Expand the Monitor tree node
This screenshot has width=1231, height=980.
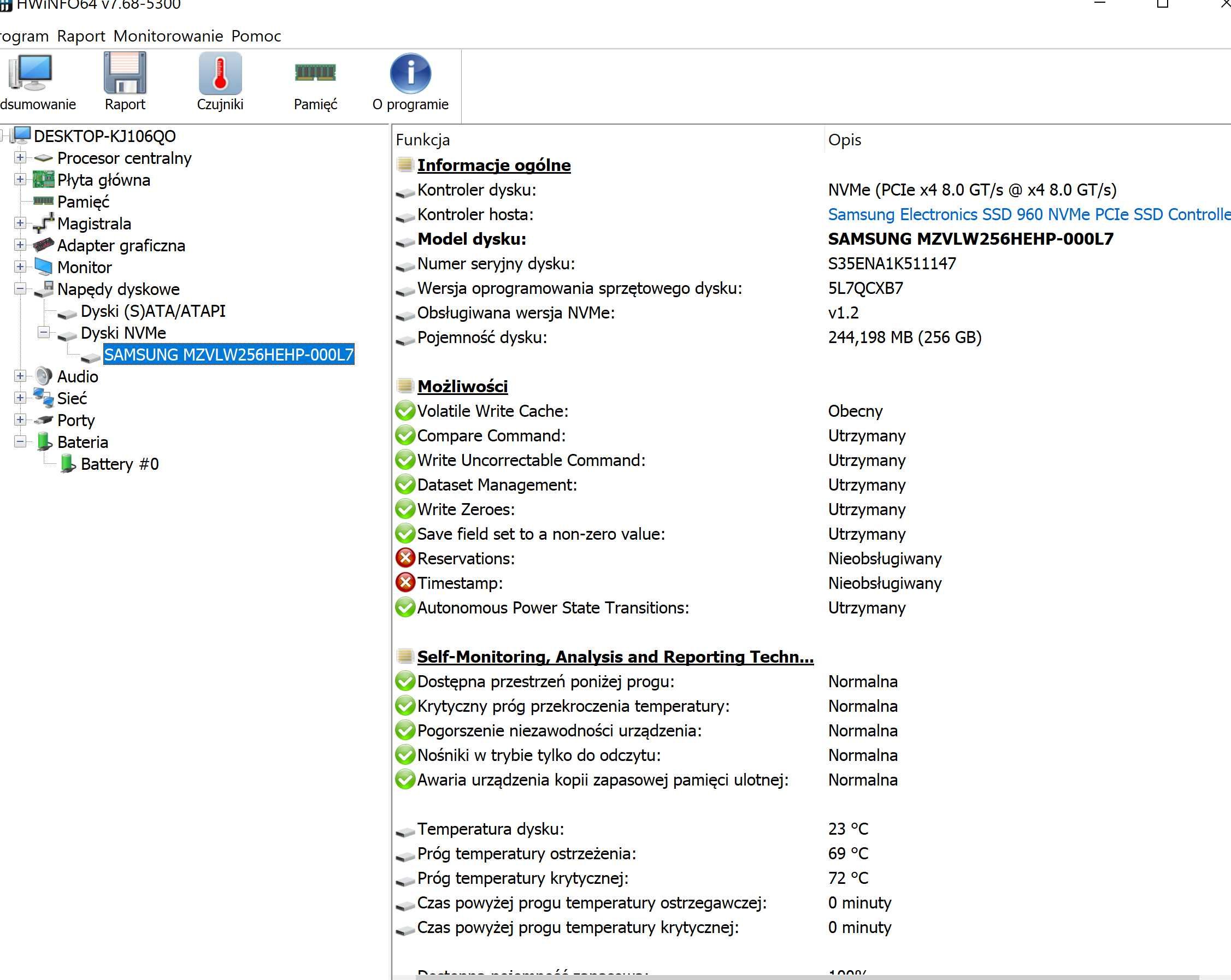point(20,267)
